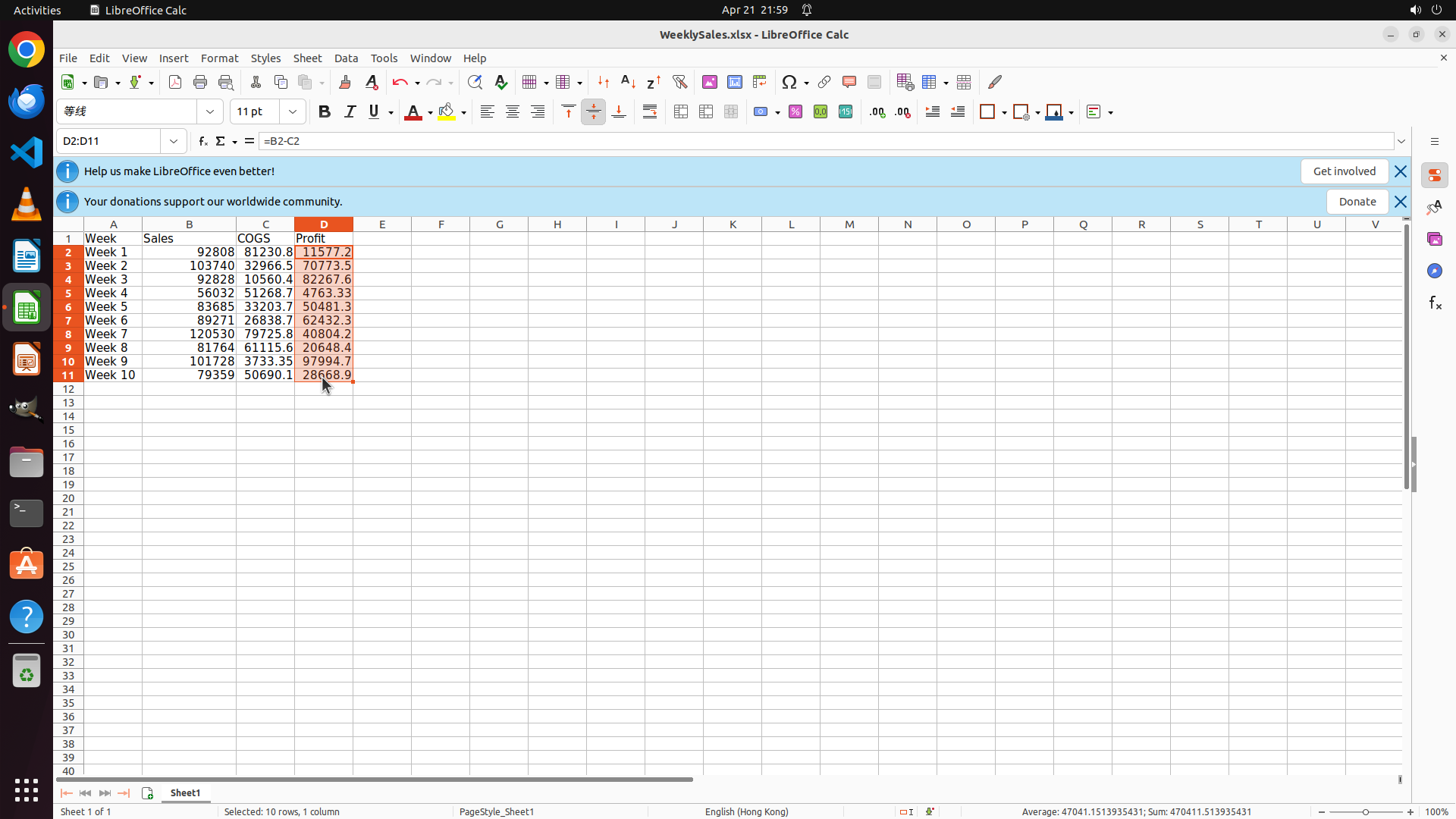The width and height of the screenshot is (1456, 819).
Task: Toggle Bold formatting
Action: (x=325, y=112)
